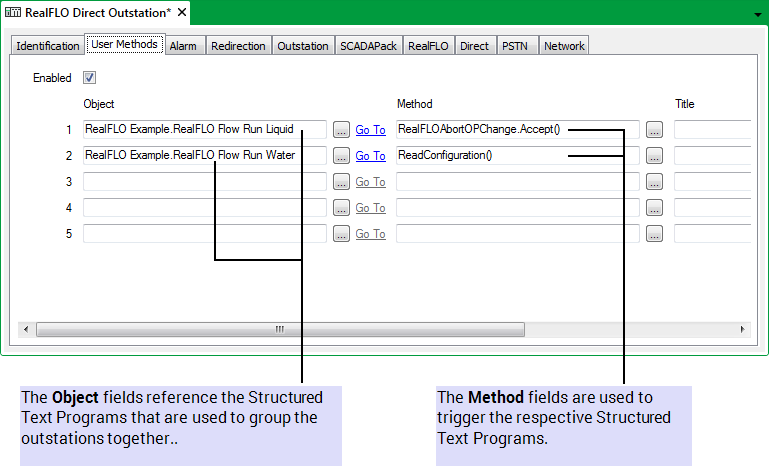Browse for Object in row 5
Image resolution: width=769 pixels, height=476 pixels.
coord(341,233)
